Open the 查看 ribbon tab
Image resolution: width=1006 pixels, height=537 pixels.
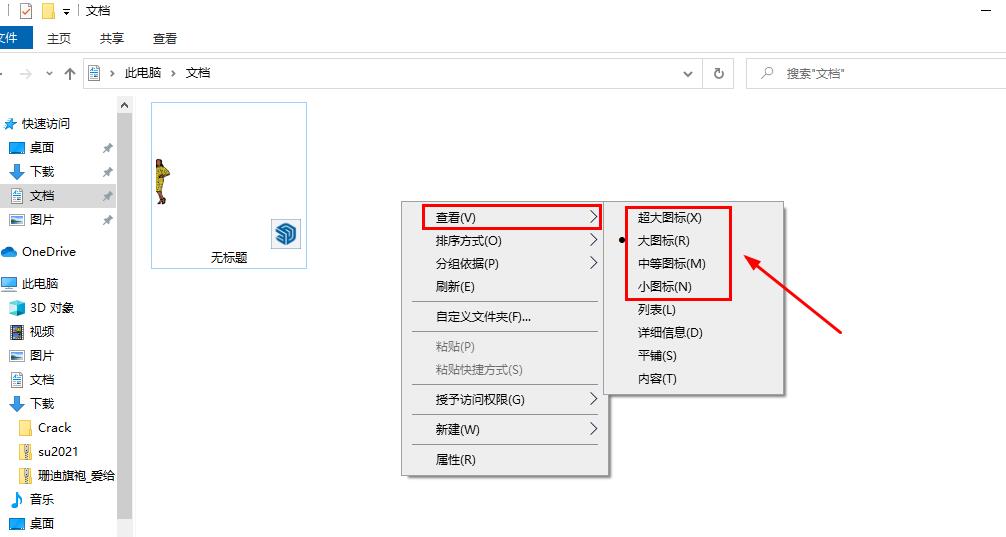point(165,38)
